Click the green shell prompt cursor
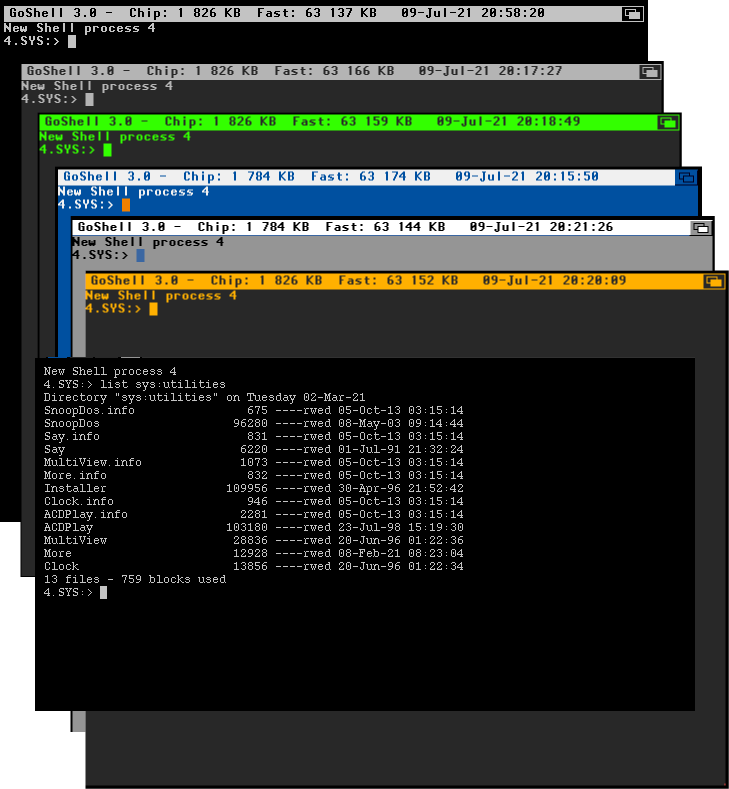This screenshot has width=729, height=789. (x=108, y=150)
